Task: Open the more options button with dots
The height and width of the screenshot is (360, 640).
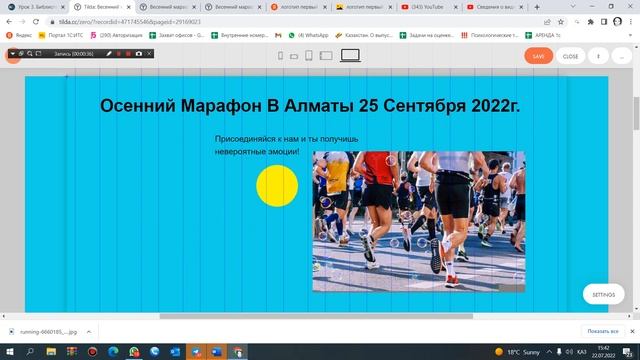Action: (621, 56)
